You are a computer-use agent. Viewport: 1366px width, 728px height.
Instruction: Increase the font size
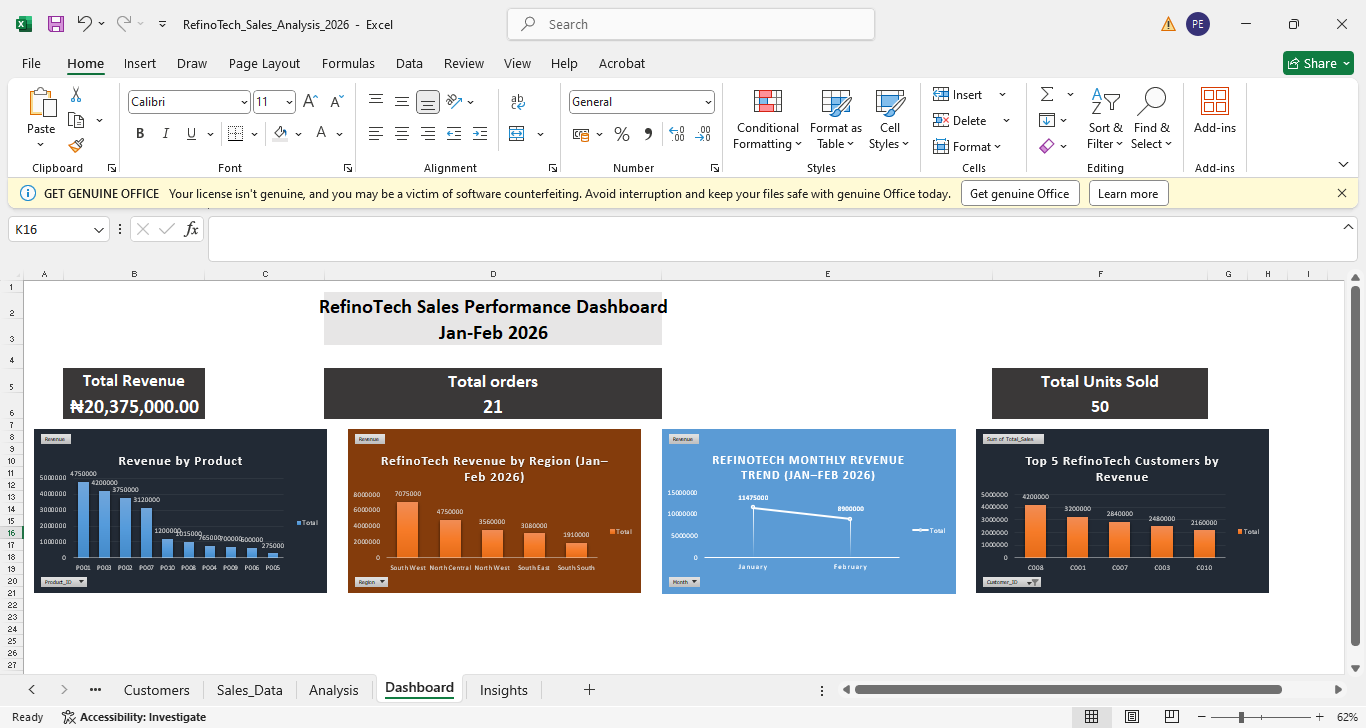[x=310, y=102]
